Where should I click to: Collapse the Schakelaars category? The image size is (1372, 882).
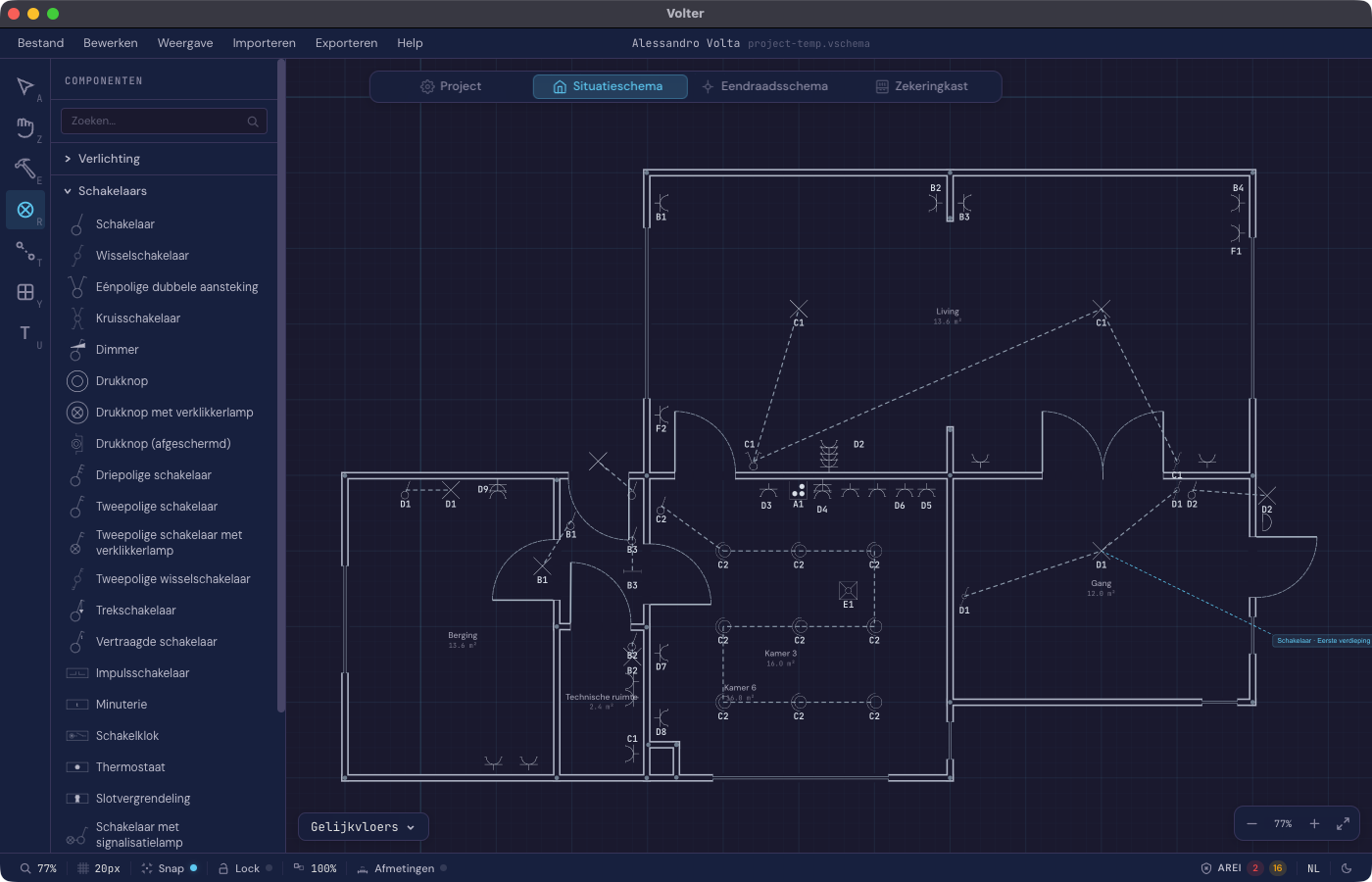coord(112,191)
